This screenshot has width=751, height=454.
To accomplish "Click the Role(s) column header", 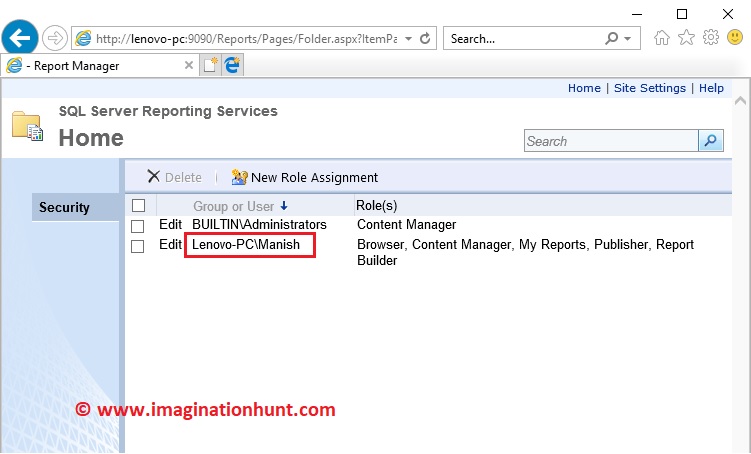I will (376, 205).
